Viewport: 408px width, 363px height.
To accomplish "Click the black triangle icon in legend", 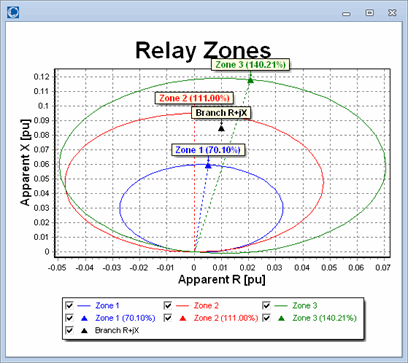I will click(x=84, y=331).
